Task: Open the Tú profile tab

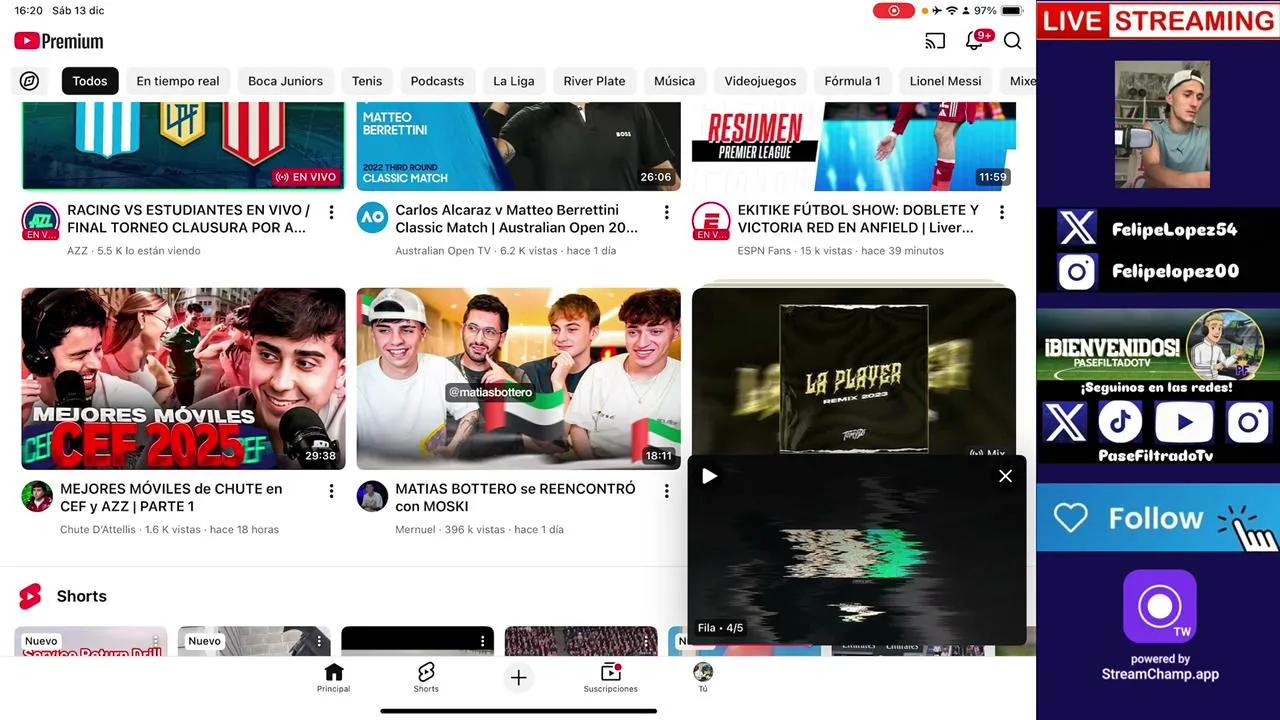Action: pos(703,677)
